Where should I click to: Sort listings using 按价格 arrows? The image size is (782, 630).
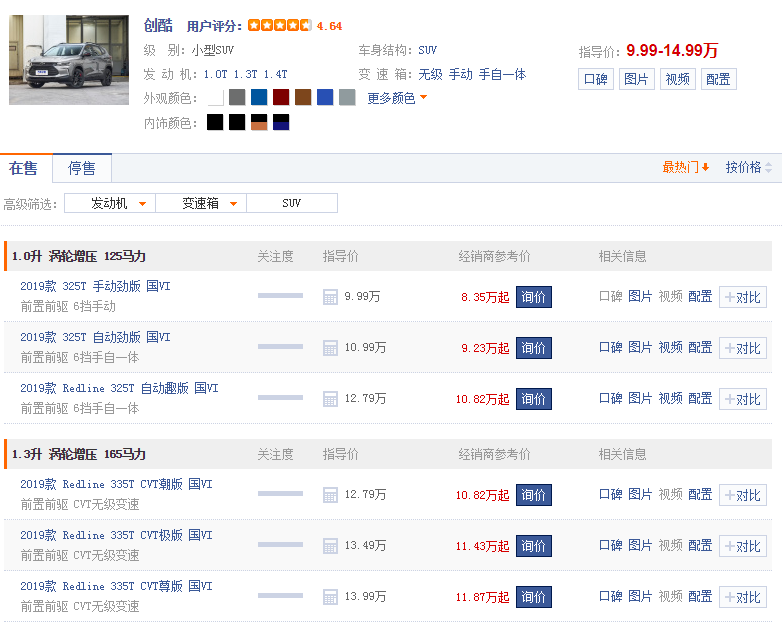tap(749, 168)
